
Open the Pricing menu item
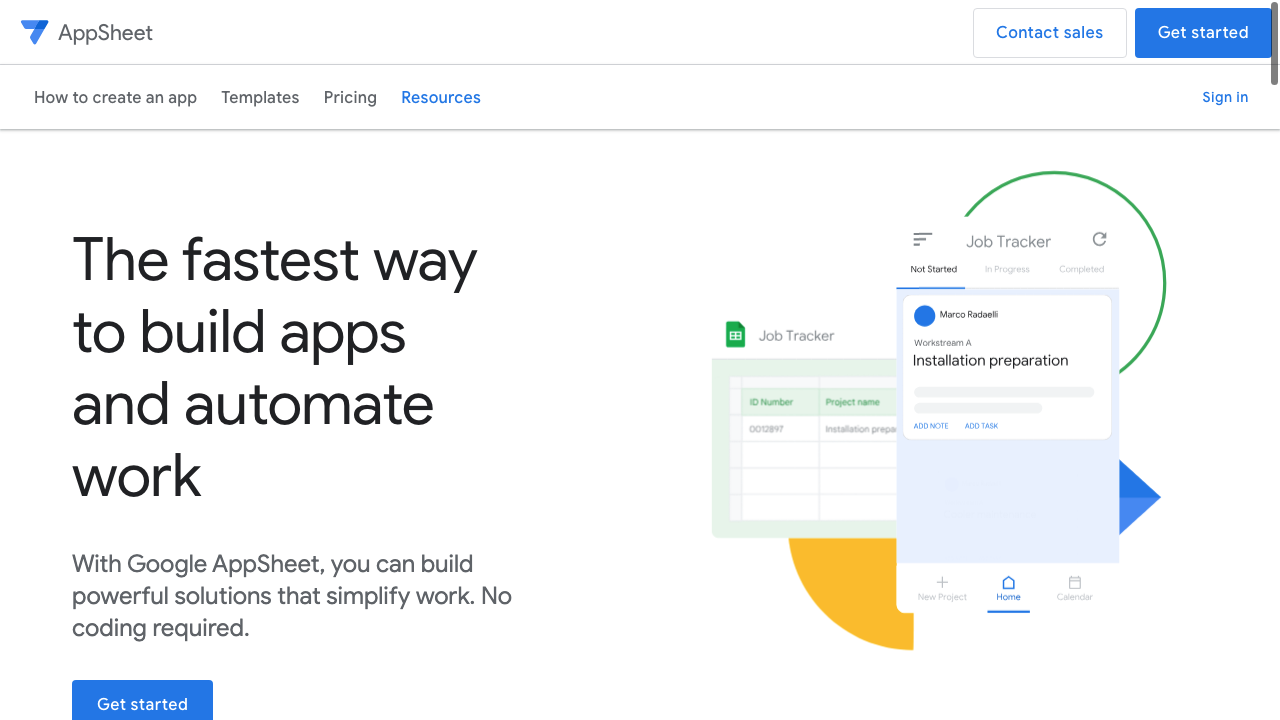(349, 97)
